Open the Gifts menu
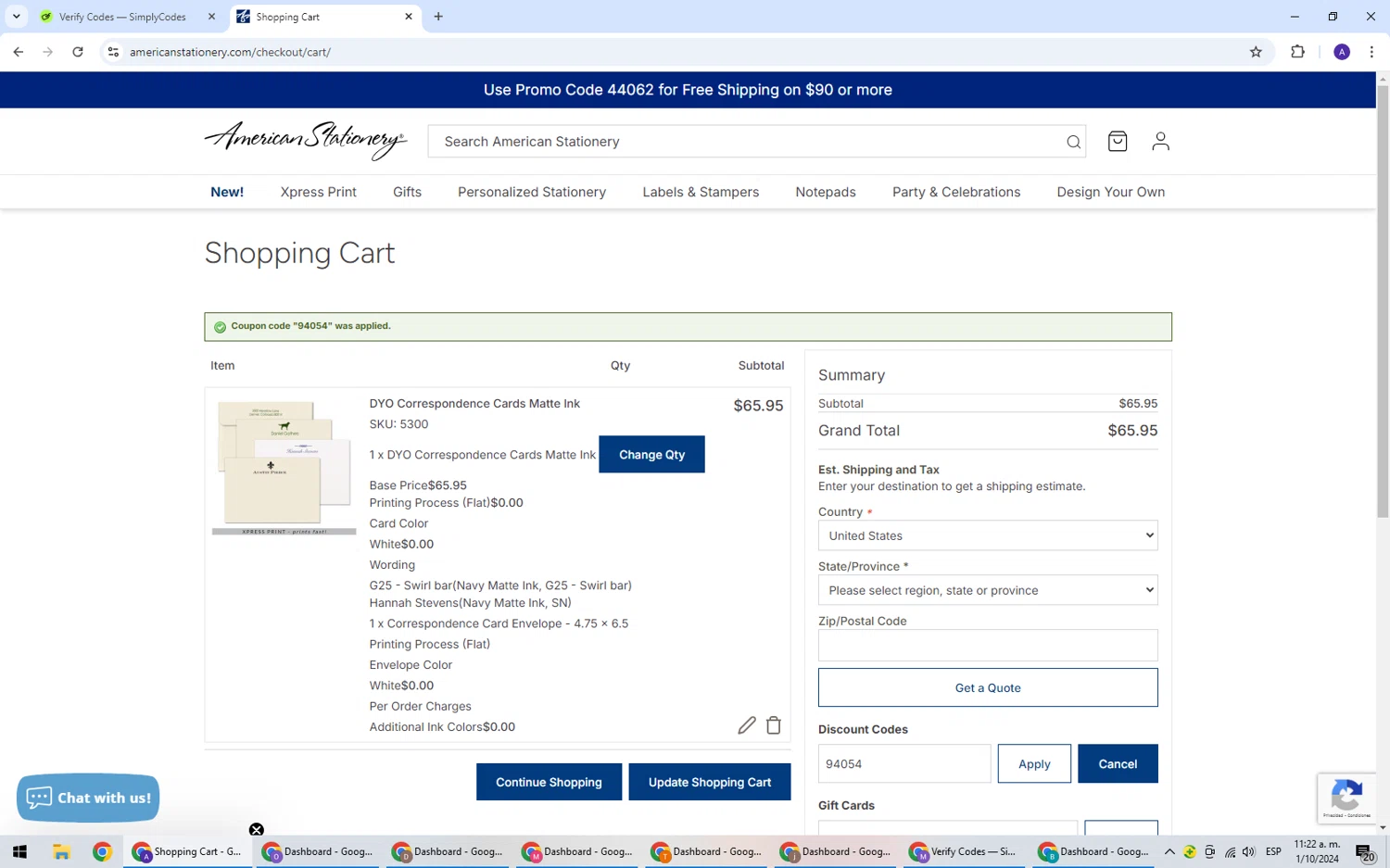 pyautogui.click(x=407, y=192)
